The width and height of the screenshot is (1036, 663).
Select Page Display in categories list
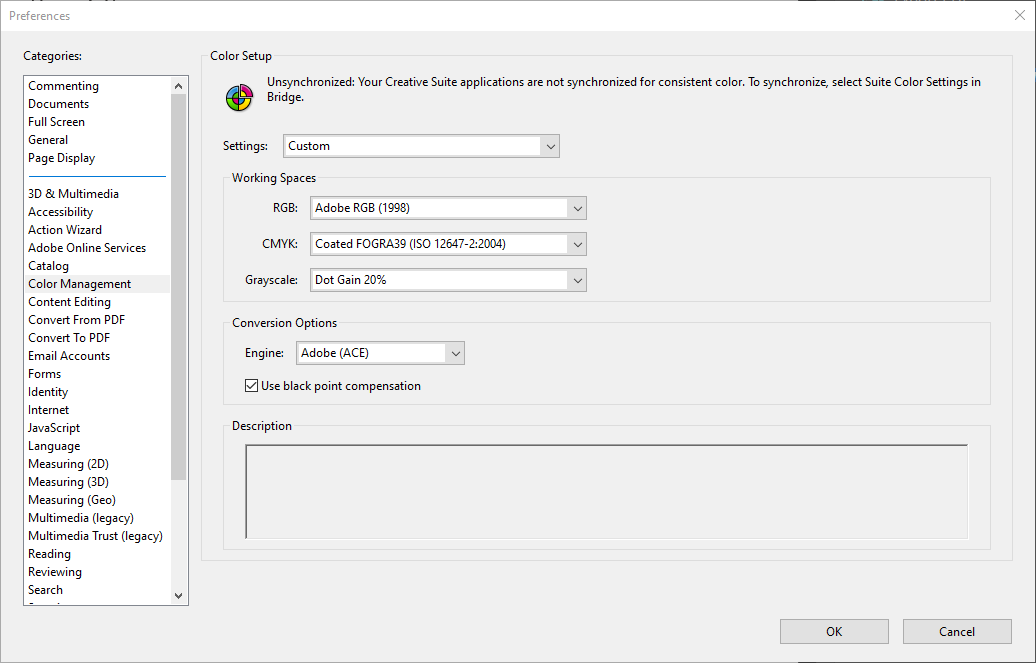pos(62,158)
